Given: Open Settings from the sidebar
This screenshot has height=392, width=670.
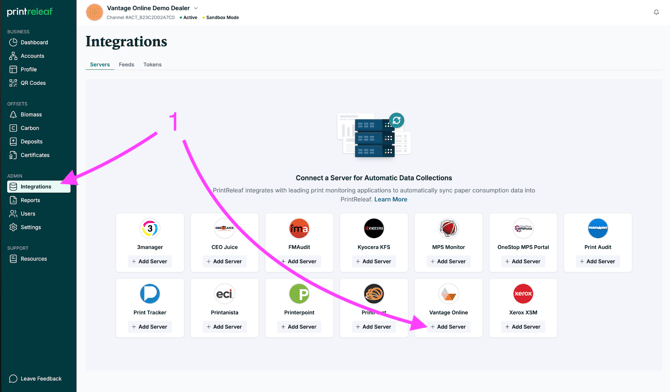Looking at the screenshot, I should coord(31,227).
